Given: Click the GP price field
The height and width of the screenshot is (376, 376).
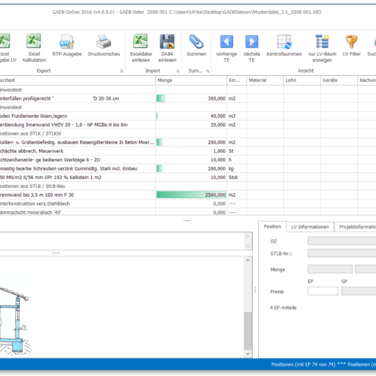Looking at the screenshot, I should click(359, 291).
